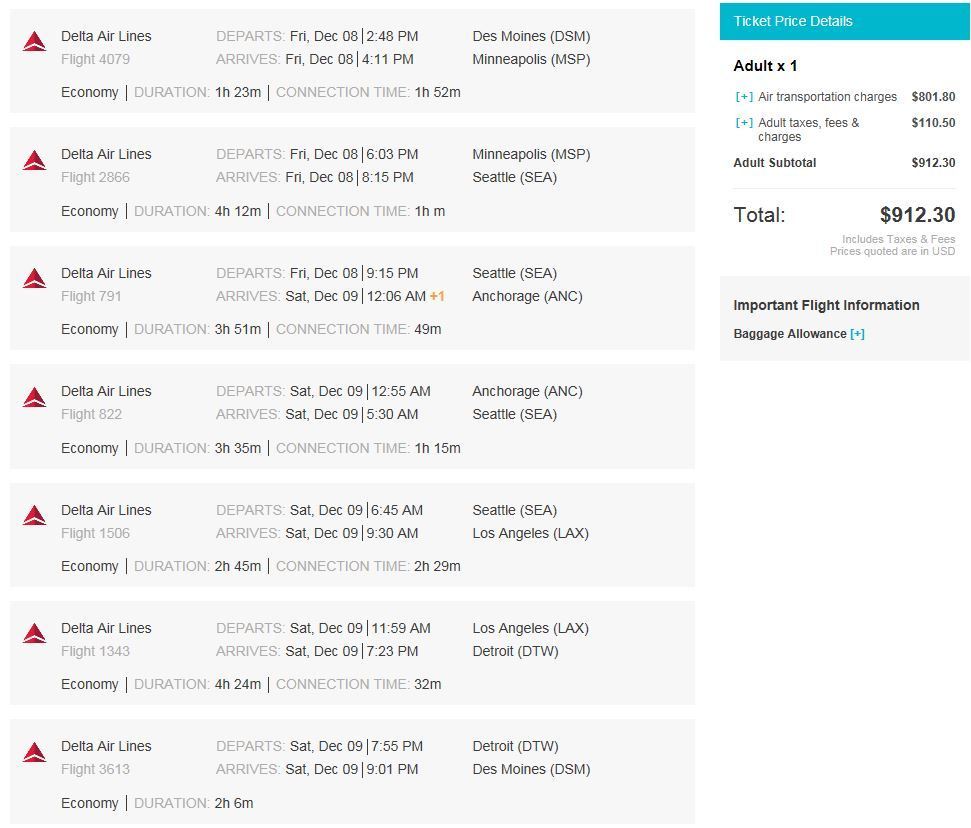Expand Air transportation charges breakdown

(744, 97)
